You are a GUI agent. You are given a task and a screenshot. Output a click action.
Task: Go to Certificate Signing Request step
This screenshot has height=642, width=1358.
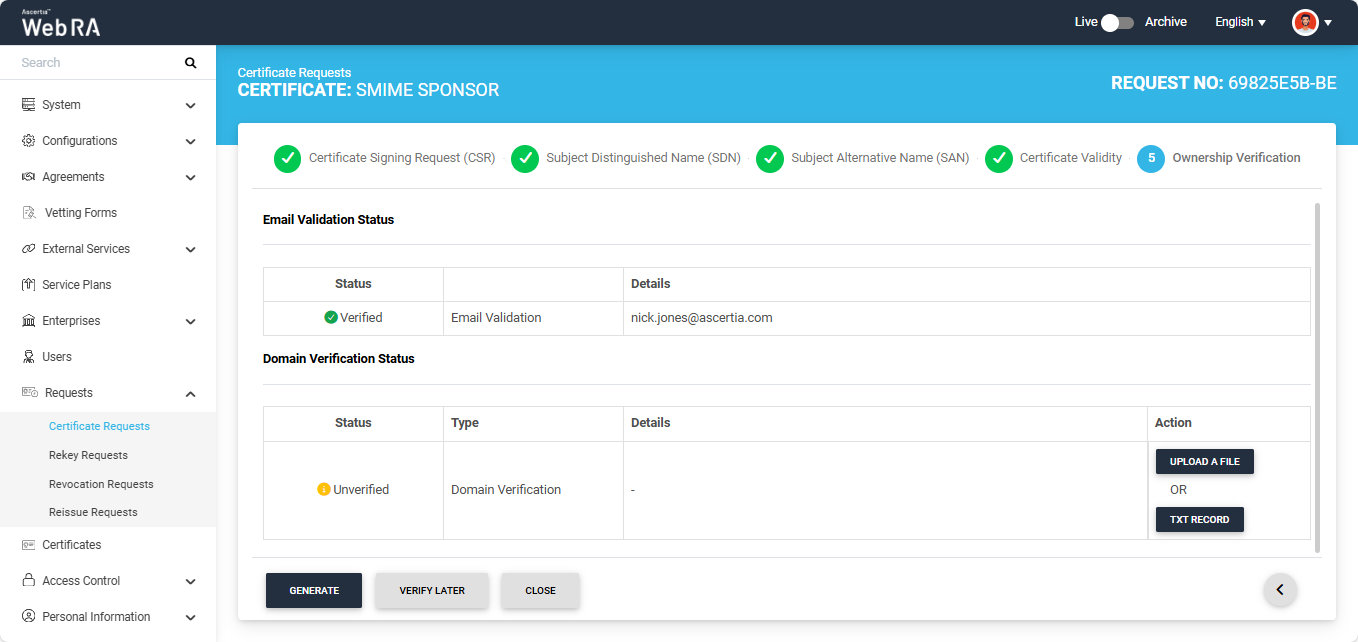[x=287, y=158]
